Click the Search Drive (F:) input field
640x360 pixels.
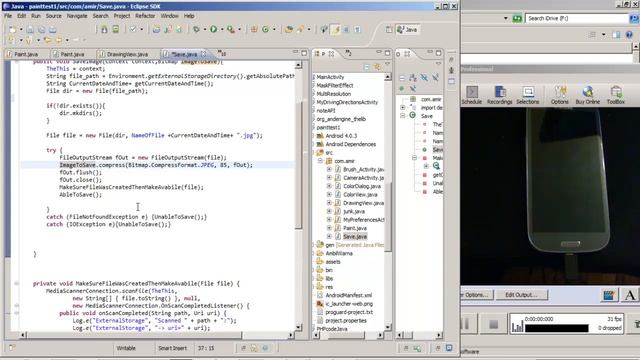click(576, 18)
